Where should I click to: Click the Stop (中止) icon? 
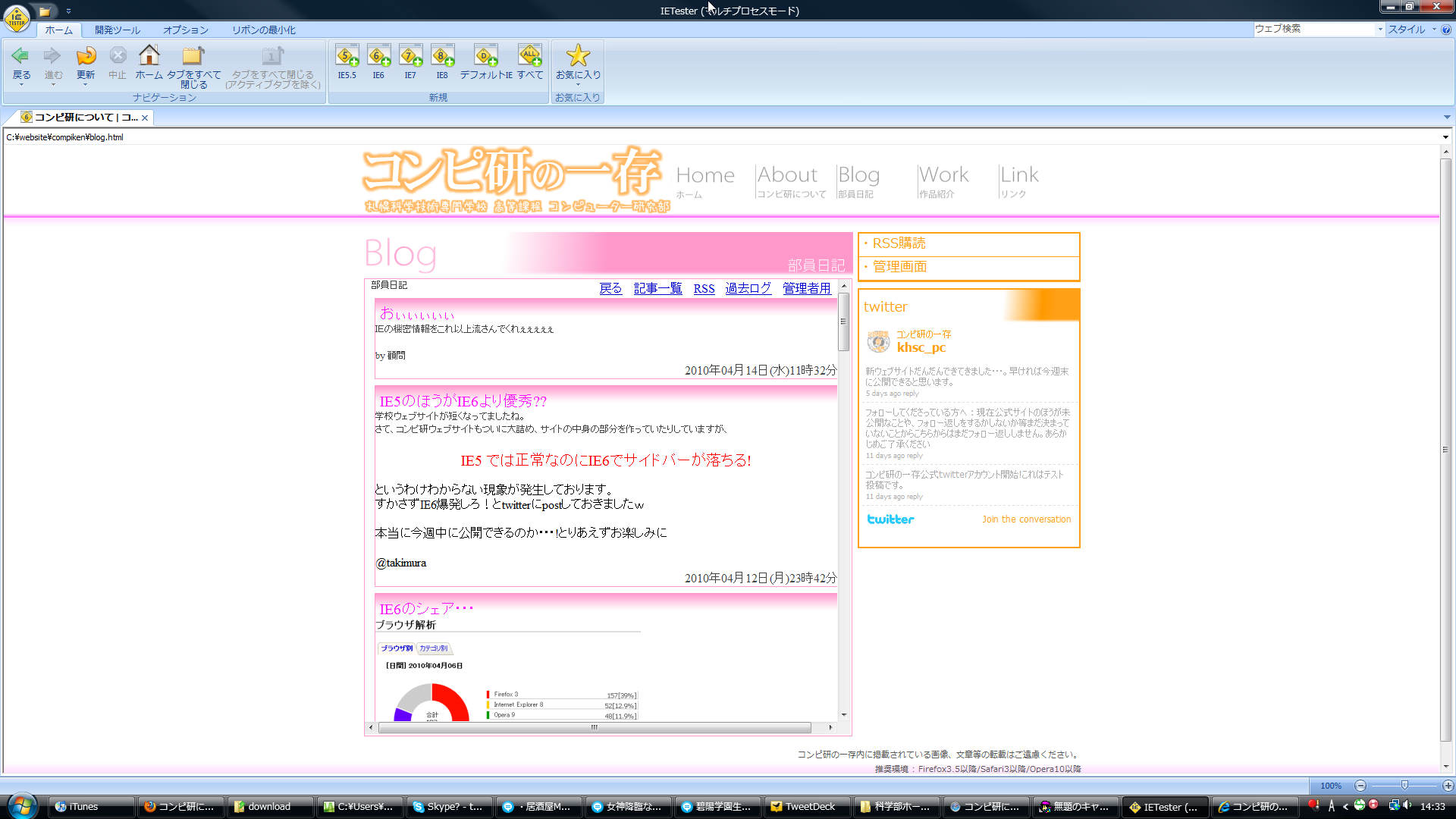(x=118, y=55)
